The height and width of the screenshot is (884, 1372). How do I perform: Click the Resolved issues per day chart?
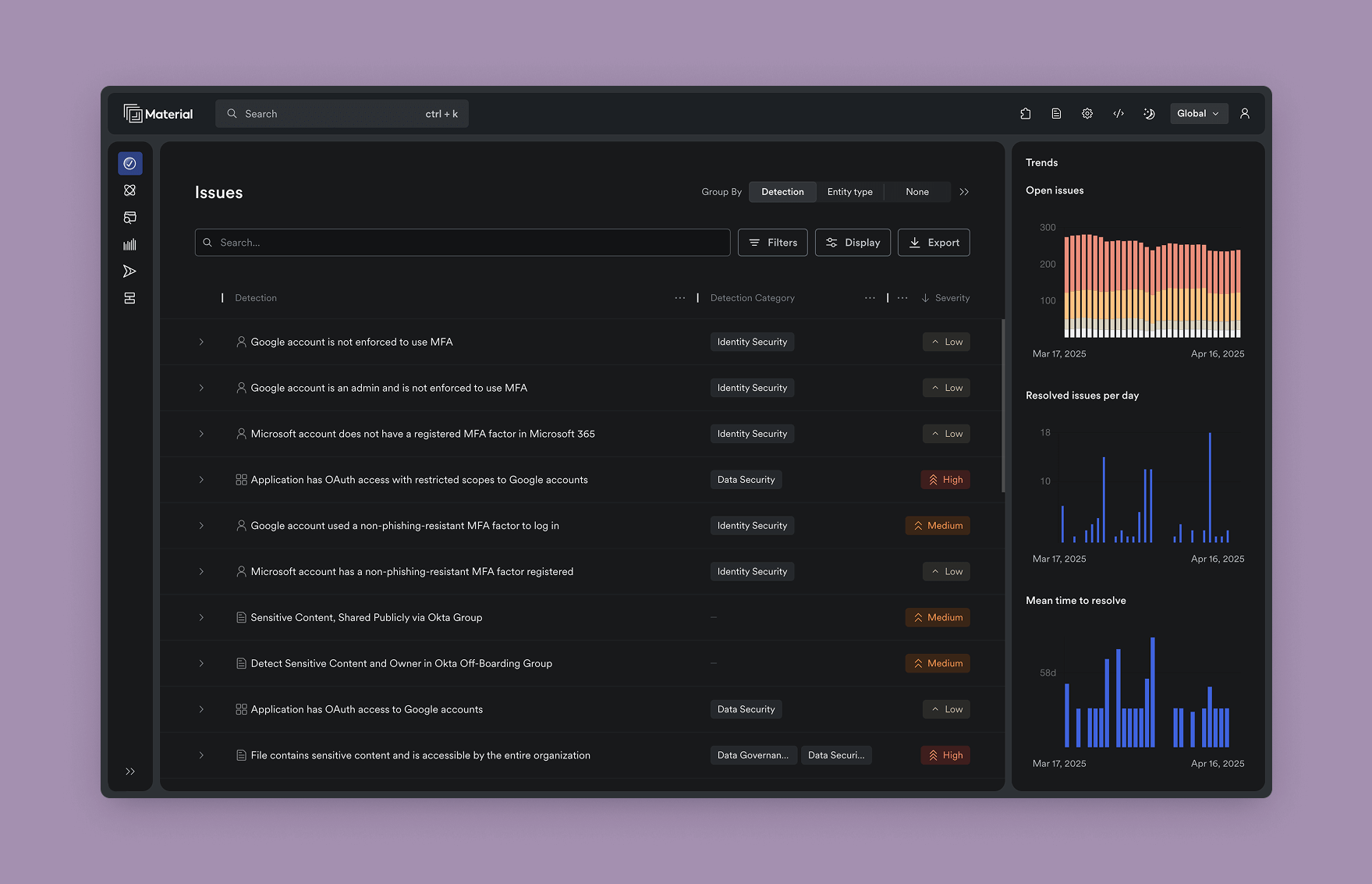[x=1145, y=488]
